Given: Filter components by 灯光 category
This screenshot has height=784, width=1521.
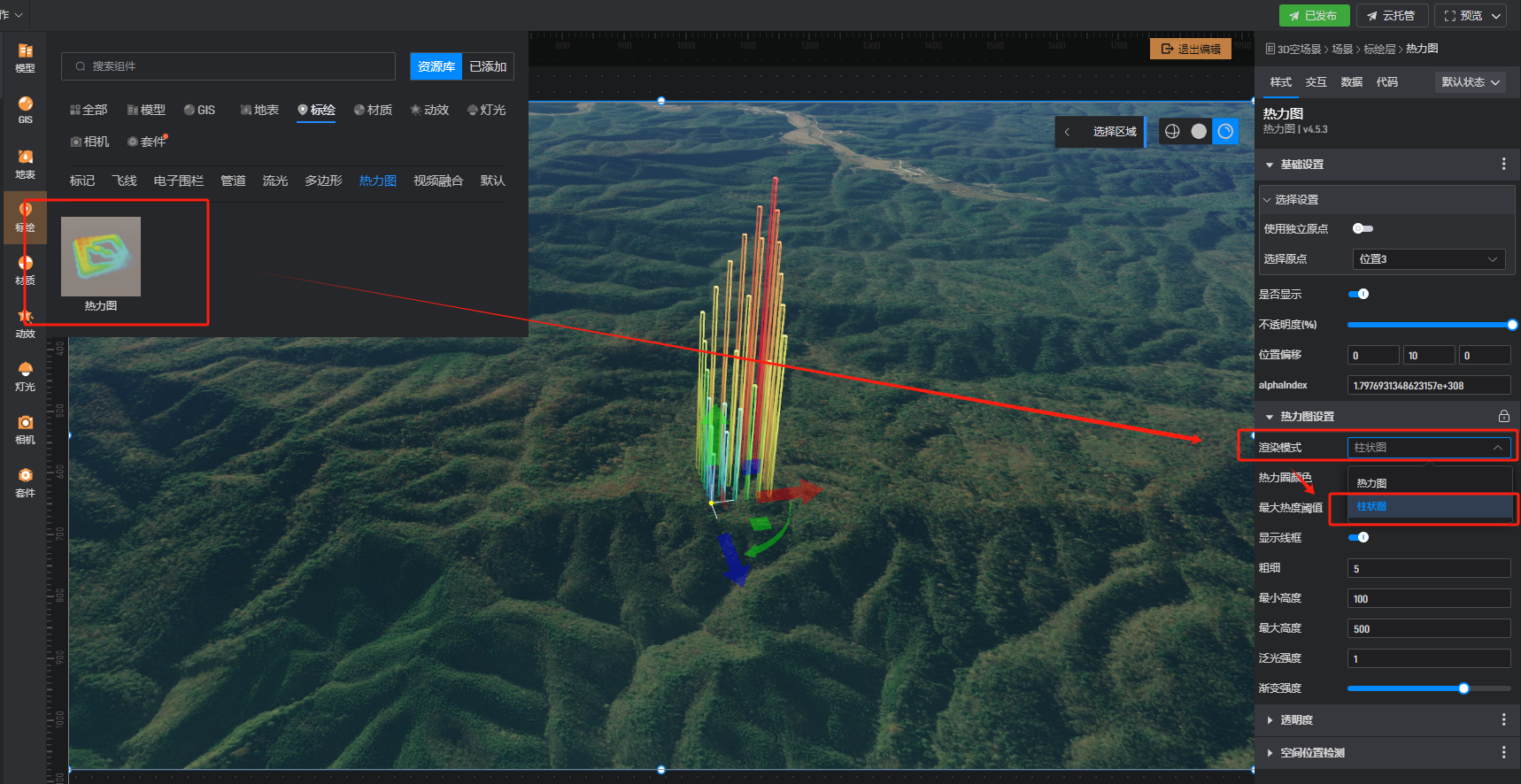Looking at the screenshot, I should click(486, 110).
